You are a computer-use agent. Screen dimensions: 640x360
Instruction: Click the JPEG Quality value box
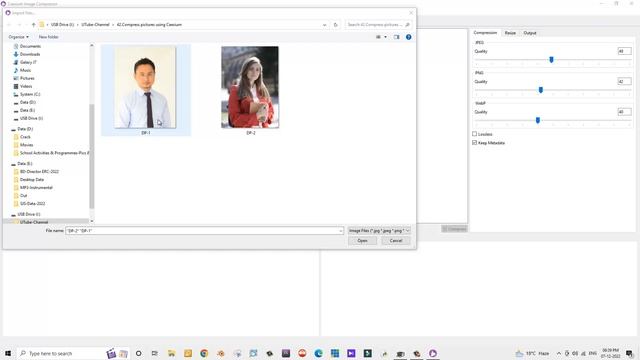coord(624,51)
